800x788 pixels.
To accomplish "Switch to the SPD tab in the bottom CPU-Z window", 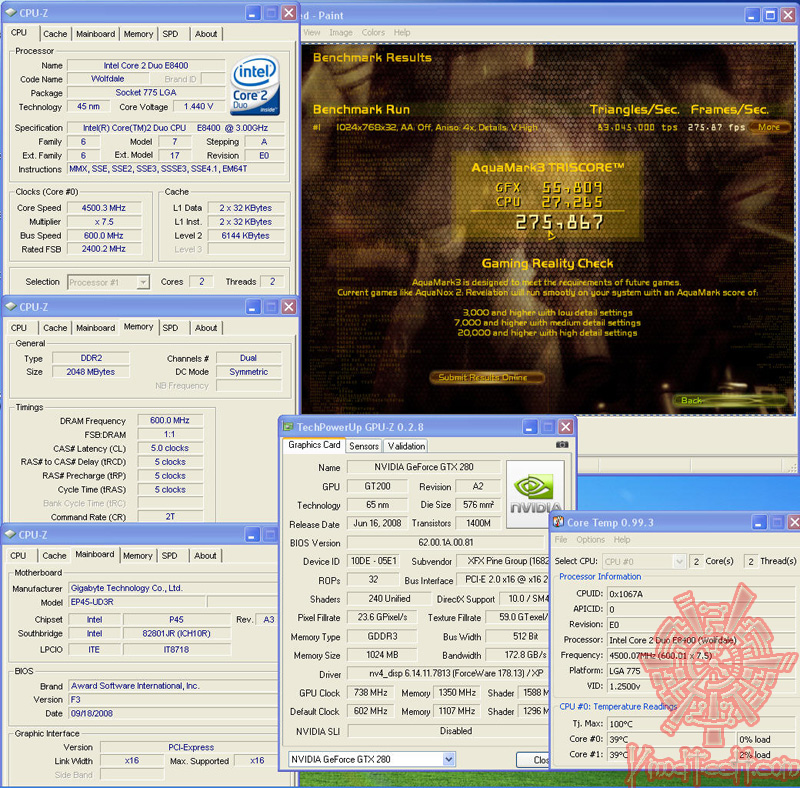I will click(x=172, y=555).
